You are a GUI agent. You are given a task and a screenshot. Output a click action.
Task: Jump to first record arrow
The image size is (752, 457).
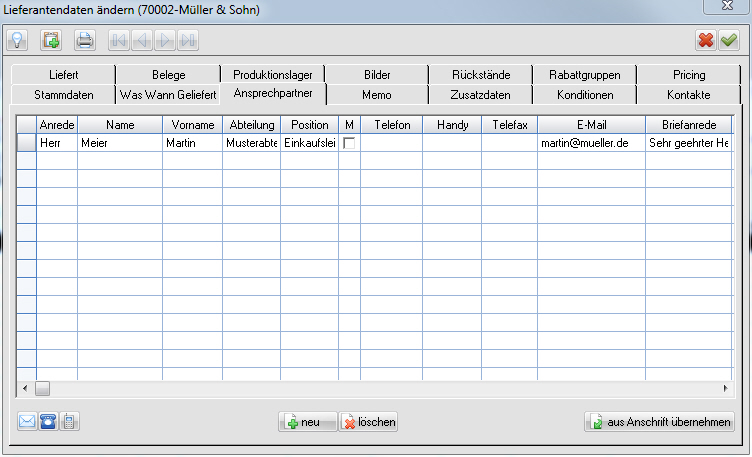click(118, 40)
